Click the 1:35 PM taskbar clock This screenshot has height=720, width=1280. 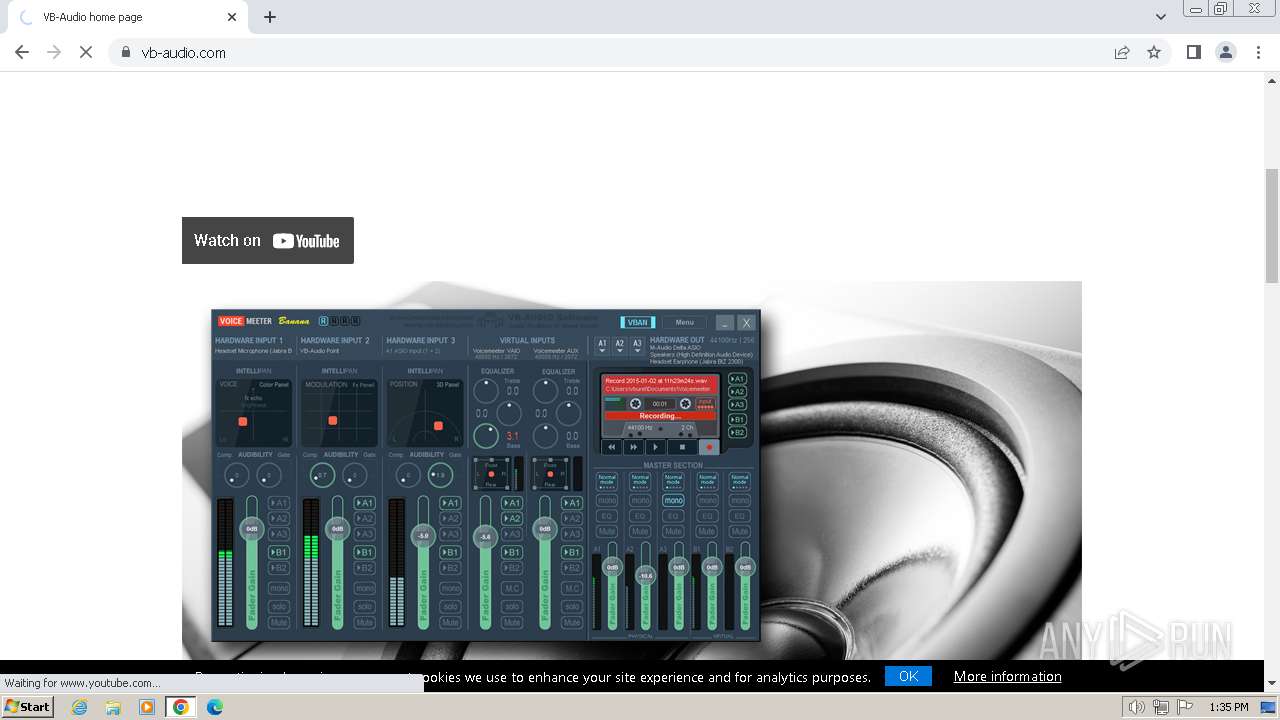coord(1228,707)
